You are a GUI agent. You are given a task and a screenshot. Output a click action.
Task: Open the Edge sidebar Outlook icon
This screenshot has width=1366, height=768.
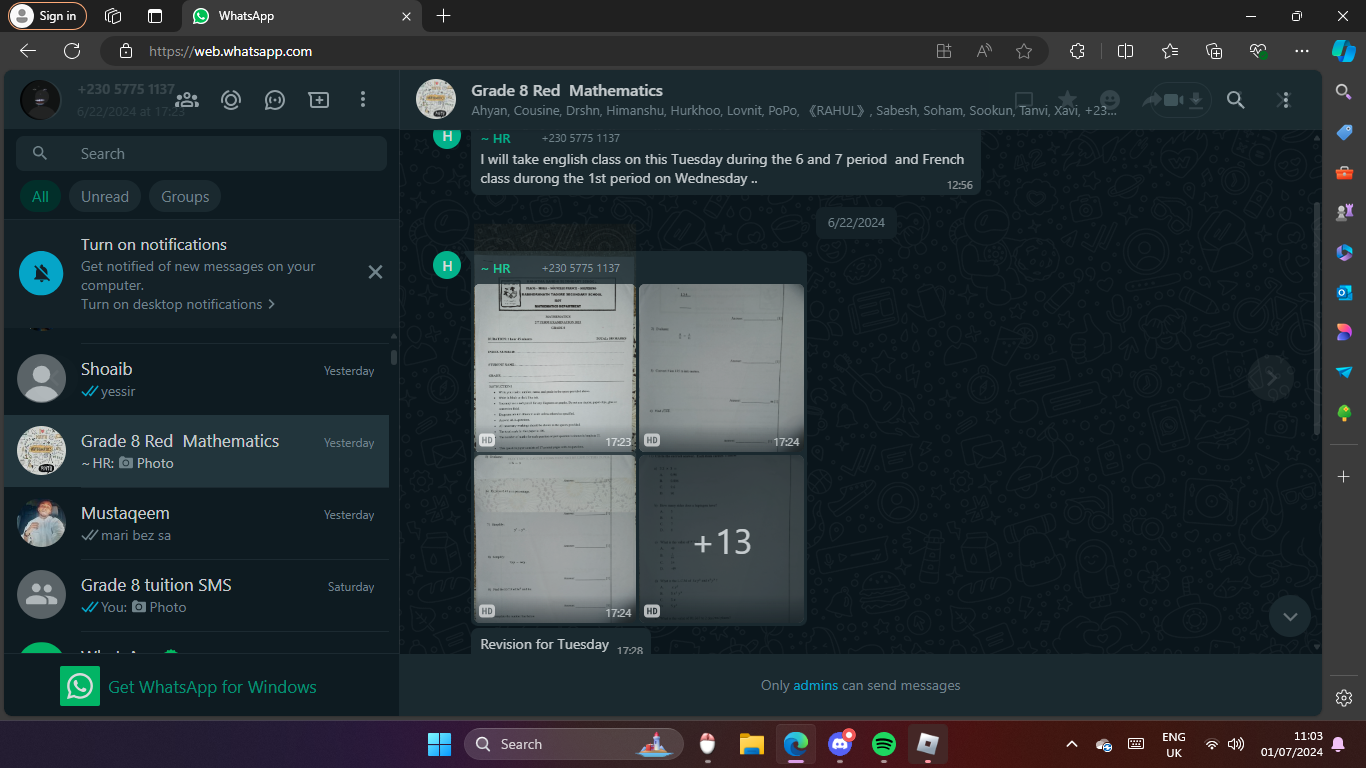[1344, 292]
